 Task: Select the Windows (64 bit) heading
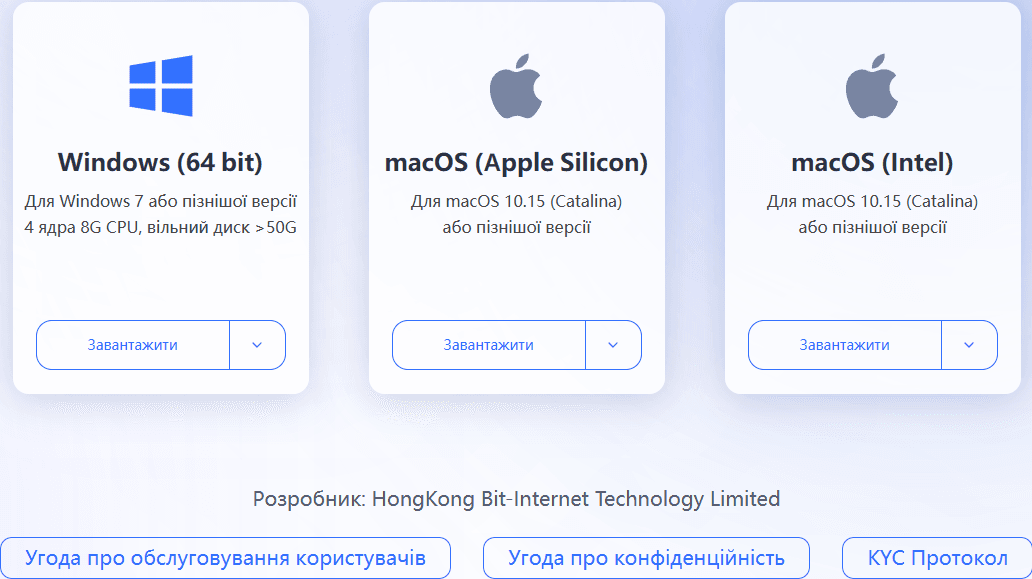tap(160, 162)
